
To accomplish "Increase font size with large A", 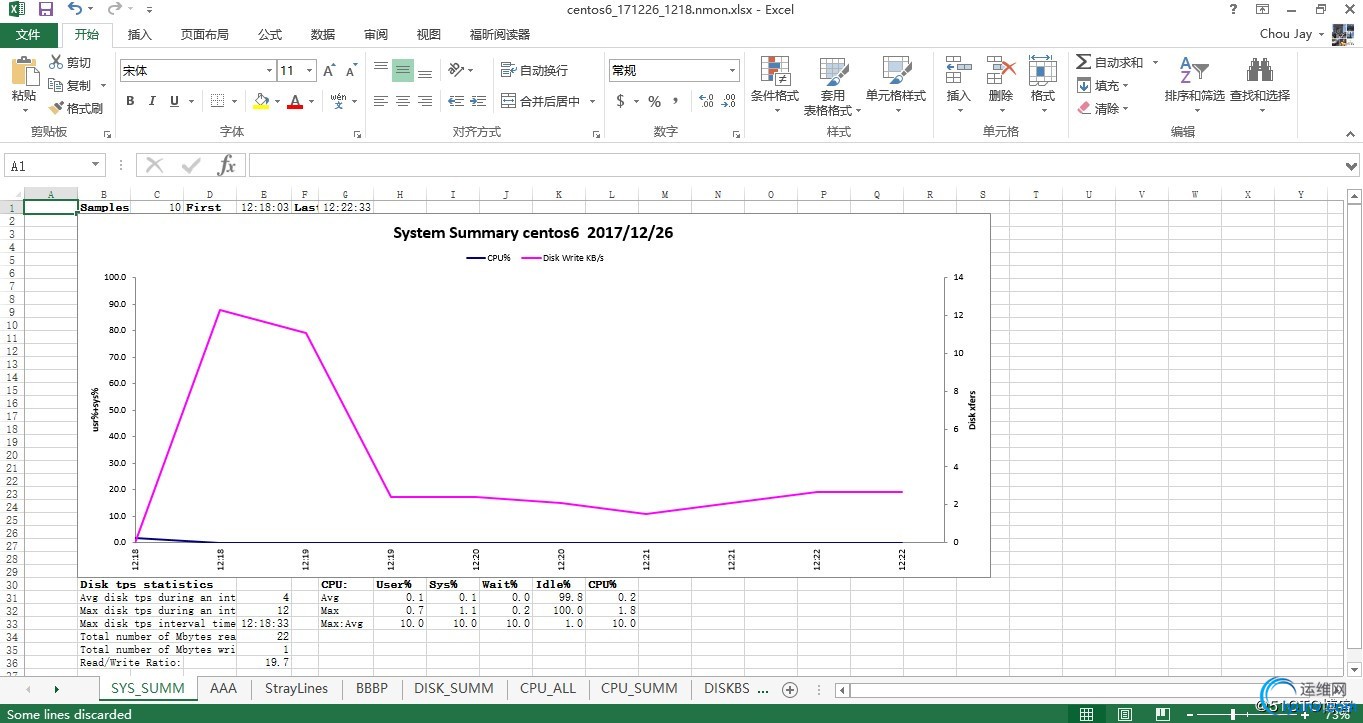I will 330,70.
